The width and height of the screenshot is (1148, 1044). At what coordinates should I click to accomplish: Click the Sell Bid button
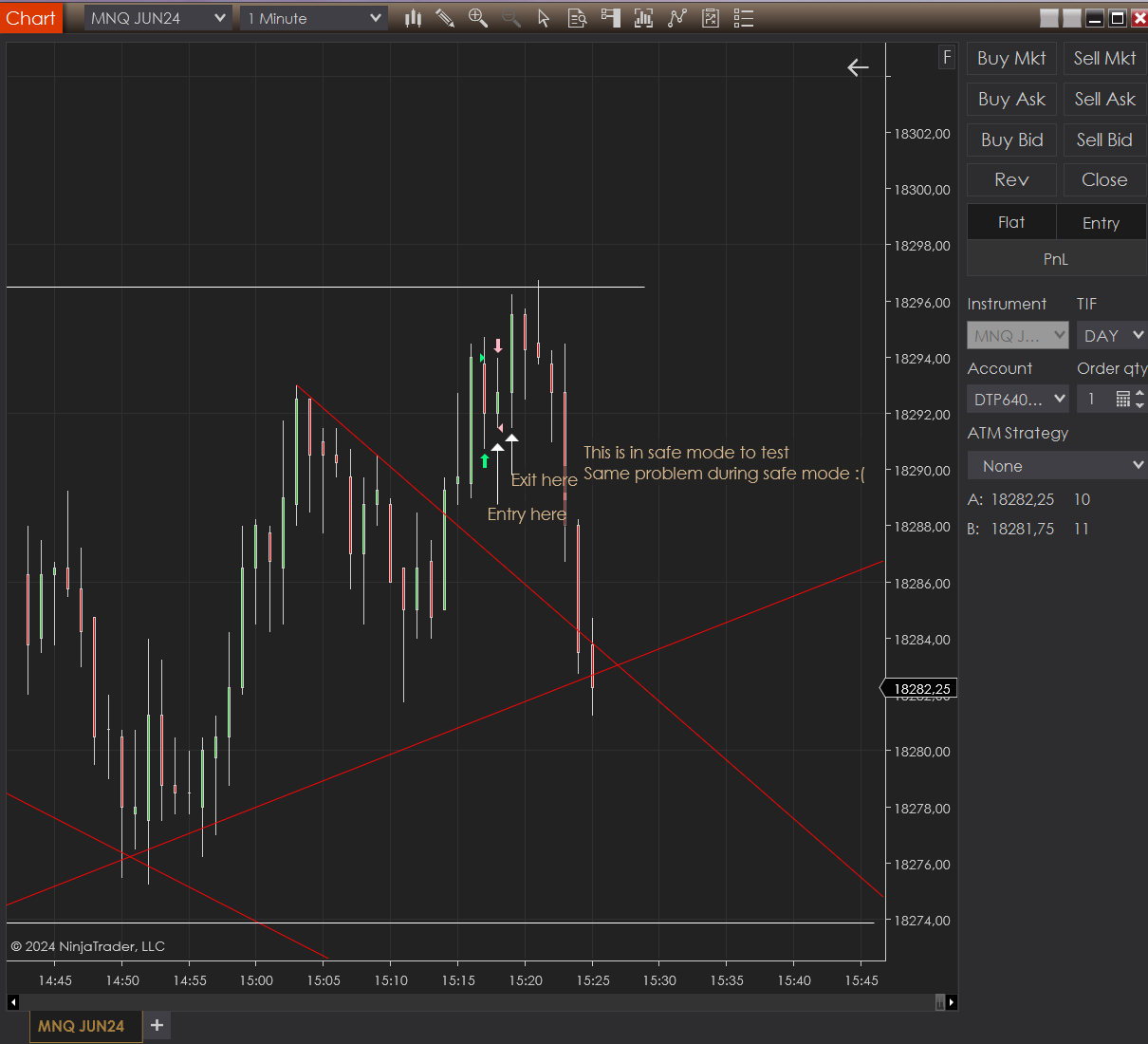[1104, 140]
